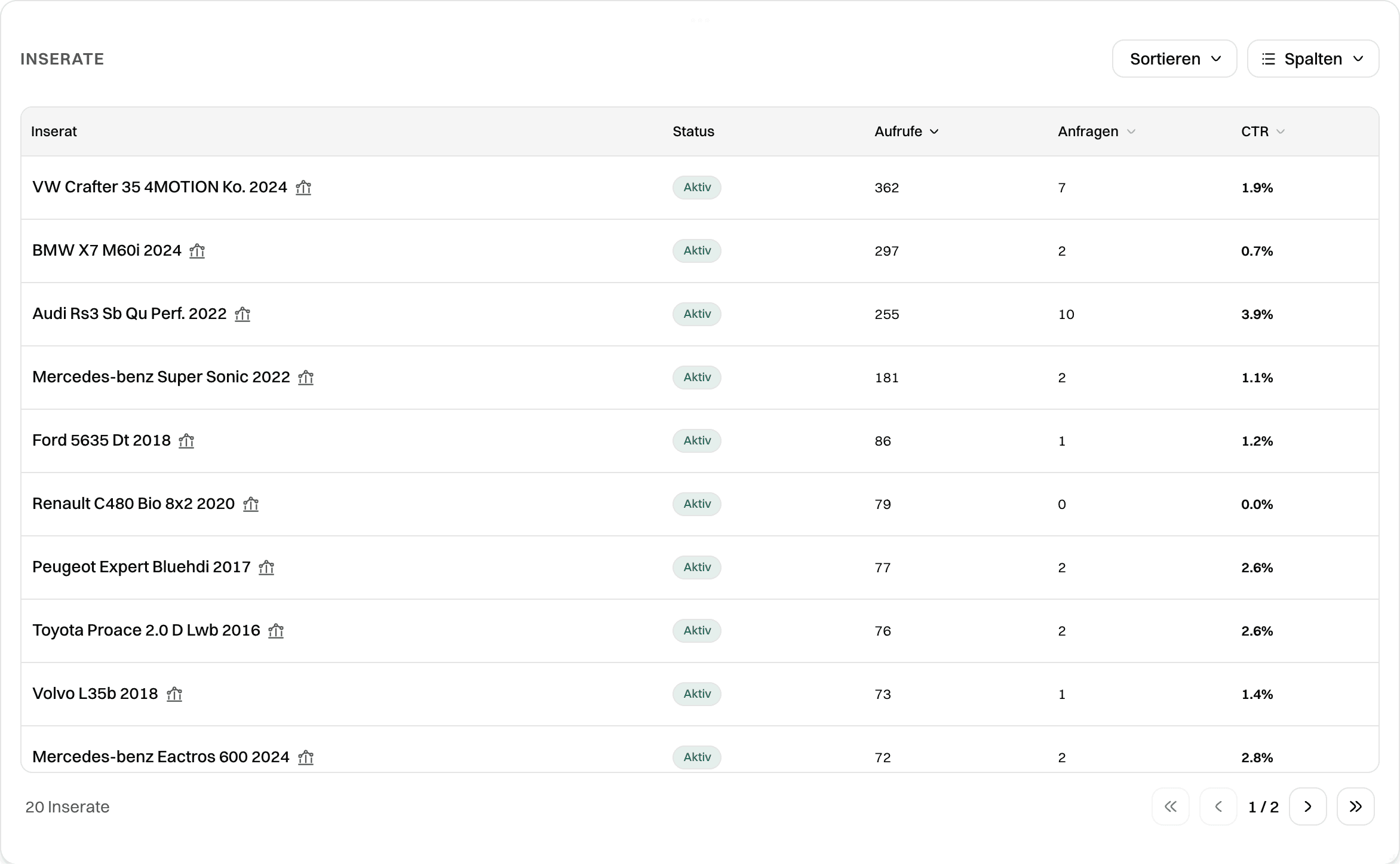Go to the previous page of listings
Screen dimensions: 1400x865
pos(1218,806)
